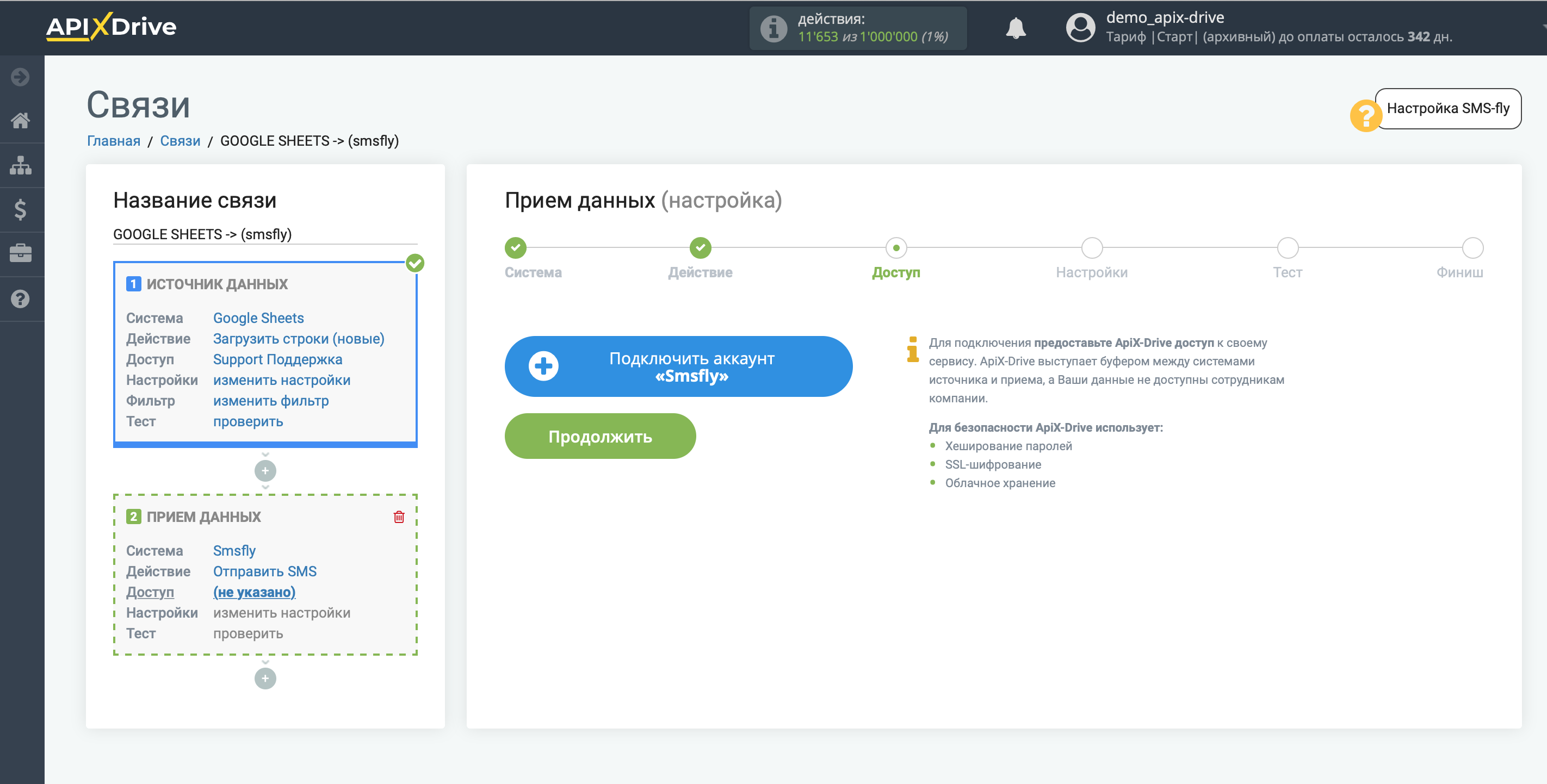Click 'Прием данных (настройка)' heading
The width and height of the screenshot is (1547, 784).
point(643,201)
